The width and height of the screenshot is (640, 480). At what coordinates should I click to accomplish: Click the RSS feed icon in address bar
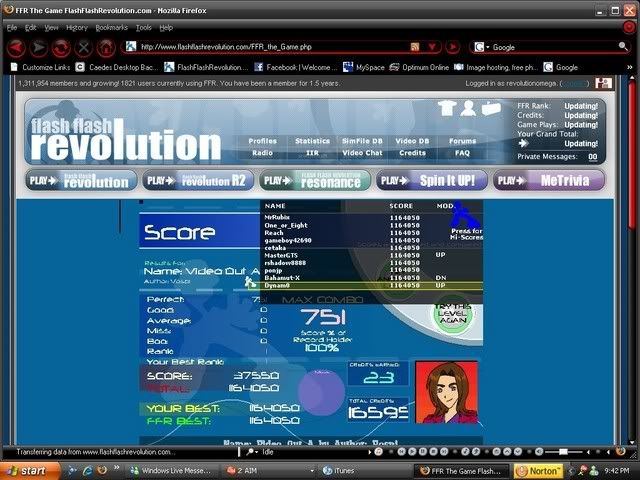pos(414,47)
